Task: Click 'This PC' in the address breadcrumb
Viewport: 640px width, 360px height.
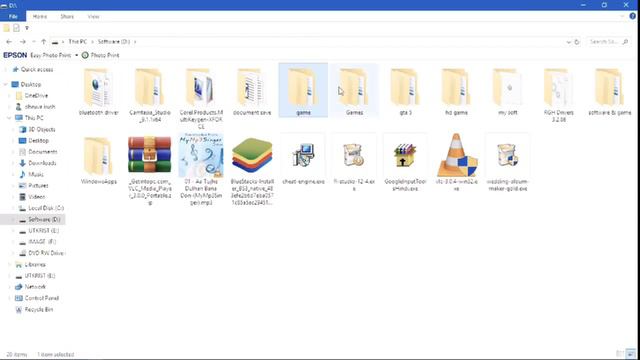Action: pos(78,42)
